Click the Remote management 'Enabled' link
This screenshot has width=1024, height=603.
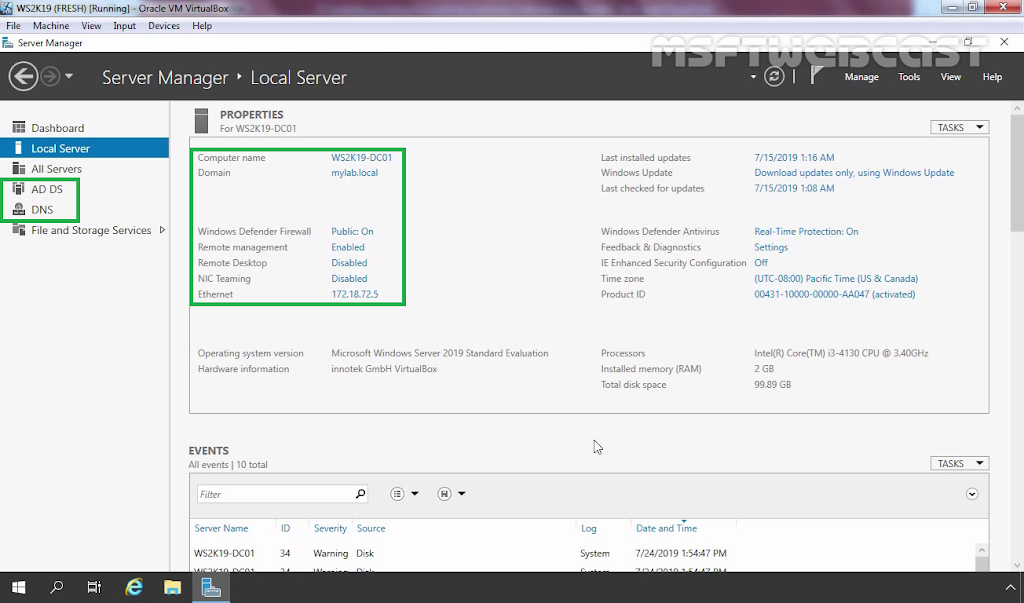[347, 247]
